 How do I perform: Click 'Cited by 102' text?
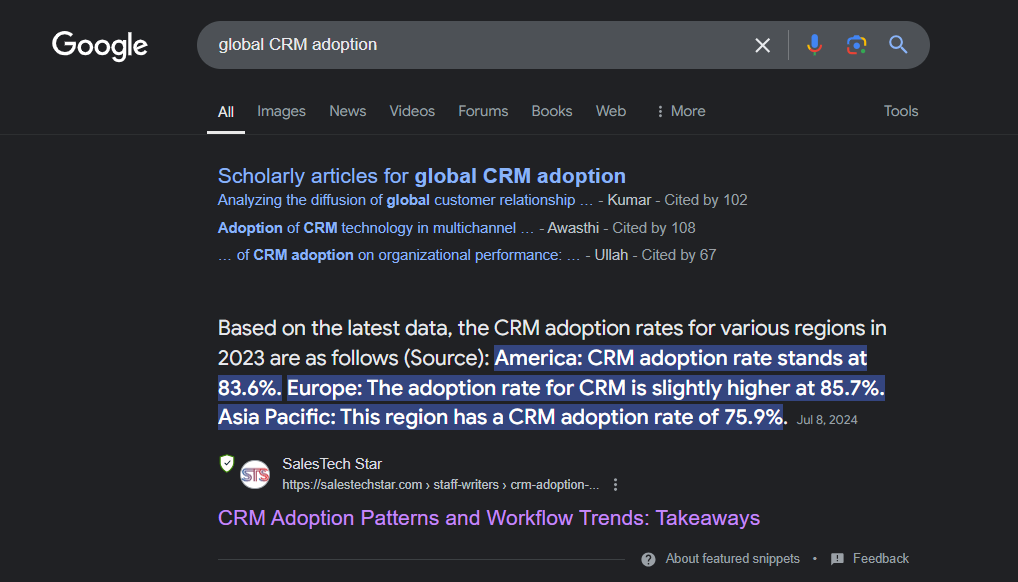click(x=706, y=200)
